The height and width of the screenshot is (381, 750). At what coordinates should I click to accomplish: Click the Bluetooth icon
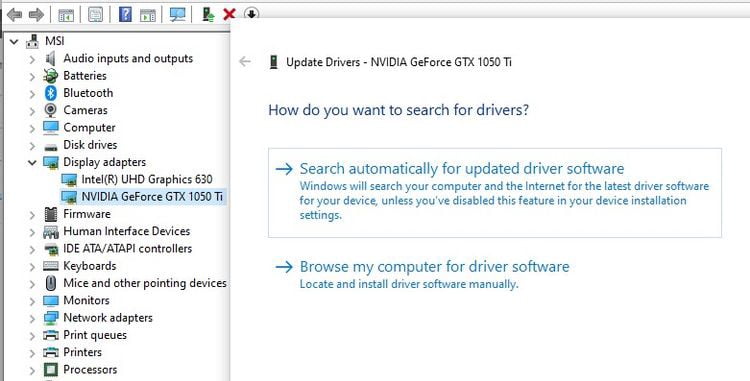click(51, 93)
